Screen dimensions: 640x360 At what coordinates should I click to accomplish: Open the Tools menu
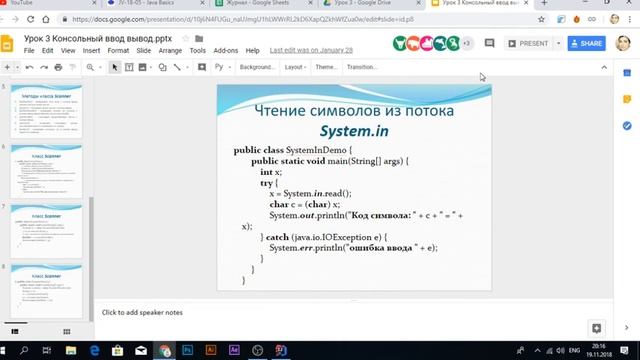point(198,51)
